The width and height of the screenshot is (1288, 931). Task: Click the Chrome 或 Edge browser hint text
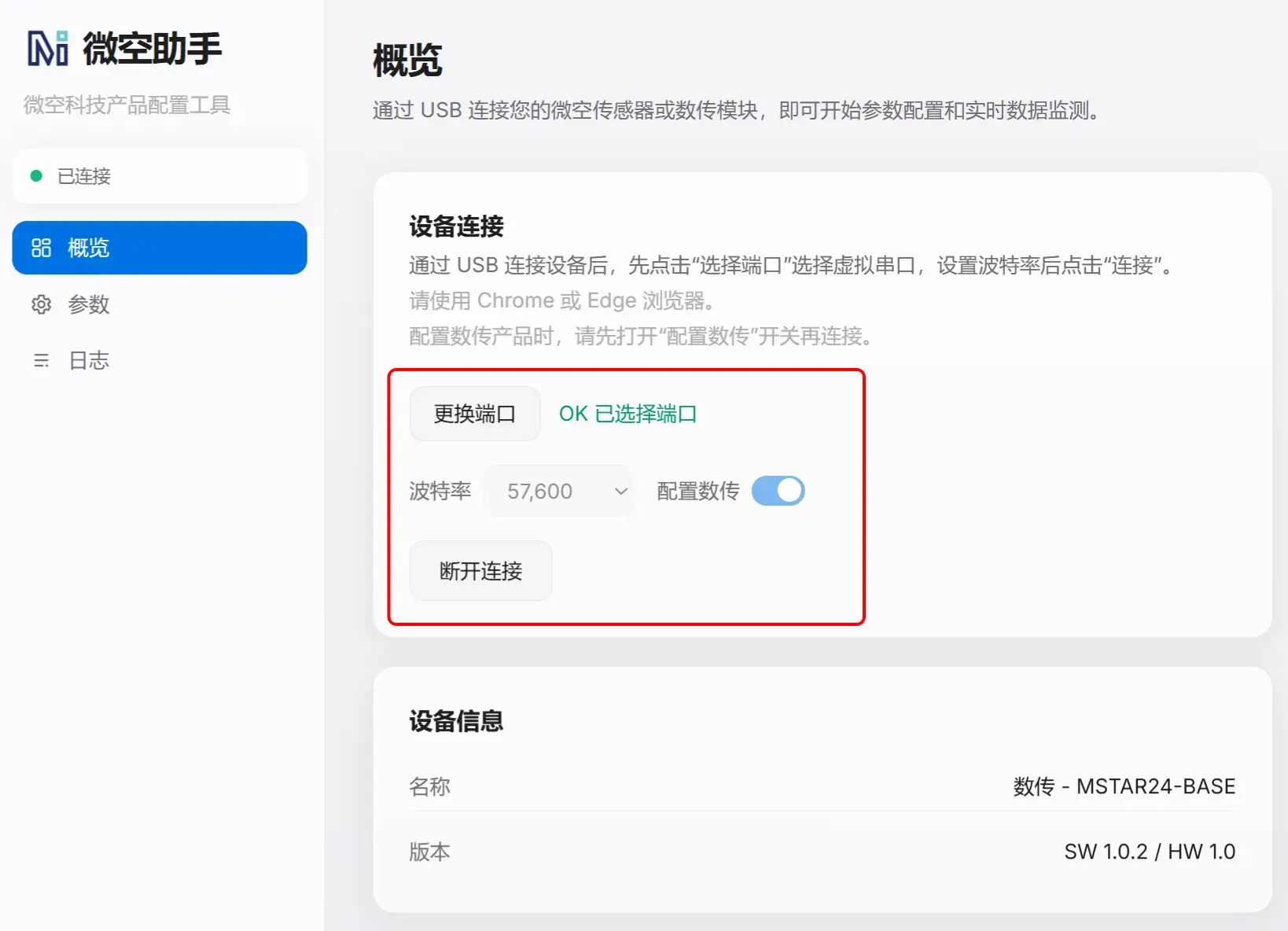point(562,300)
